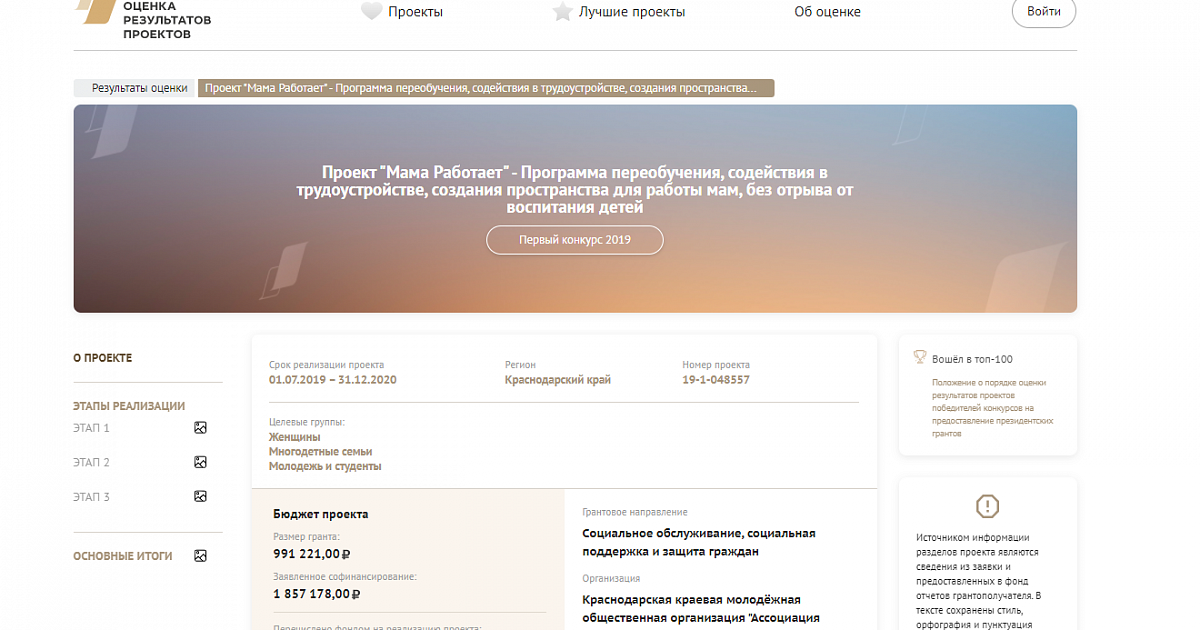The height and width of the screenshot is (630, 1200).
Task: Click the heart icon beside Проекты
Action: coord(371,12)
